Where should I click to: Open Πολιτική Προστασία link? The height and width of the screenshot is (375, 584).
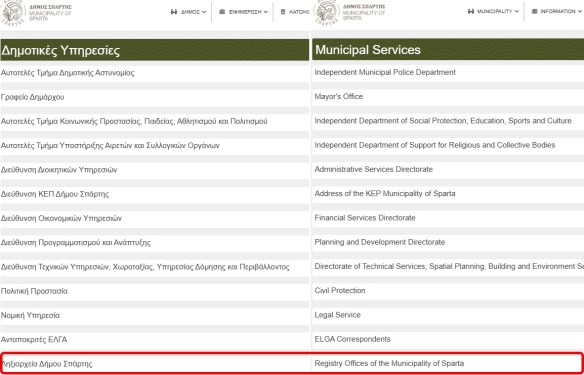tap(34, 291)
